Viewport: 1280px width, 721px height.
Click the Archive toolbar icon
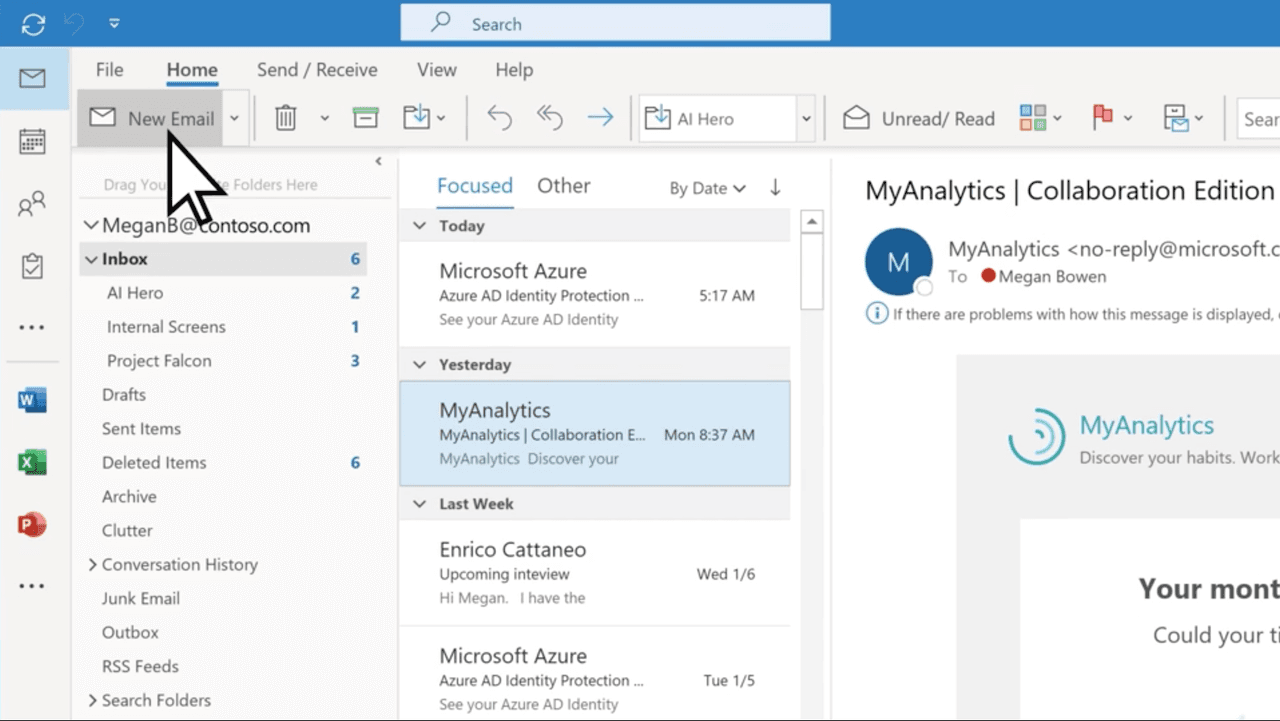point(365,117)
